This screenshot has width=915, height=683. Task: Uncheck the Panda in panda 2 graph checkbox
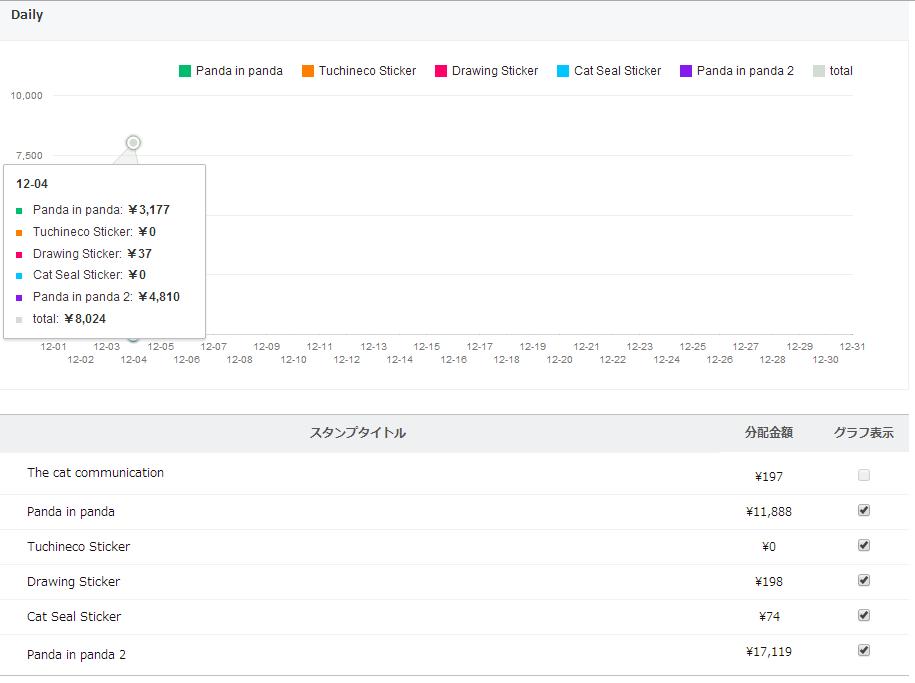point(864,650)
